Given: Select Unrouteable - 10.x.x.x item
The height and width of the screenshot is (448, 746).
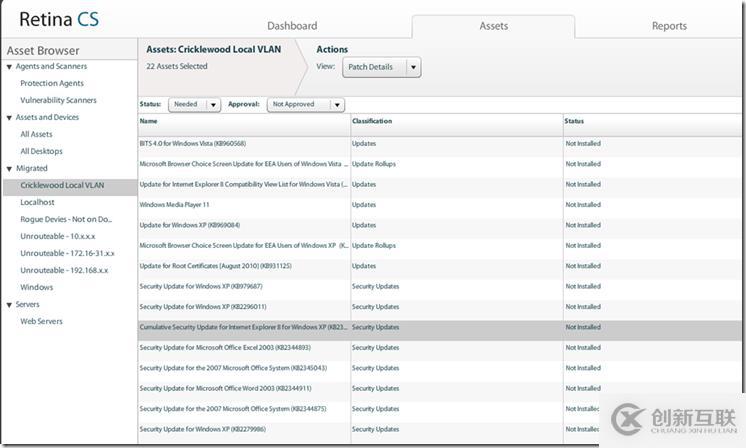Looking at the screenshot, I should tap(58, 236).
